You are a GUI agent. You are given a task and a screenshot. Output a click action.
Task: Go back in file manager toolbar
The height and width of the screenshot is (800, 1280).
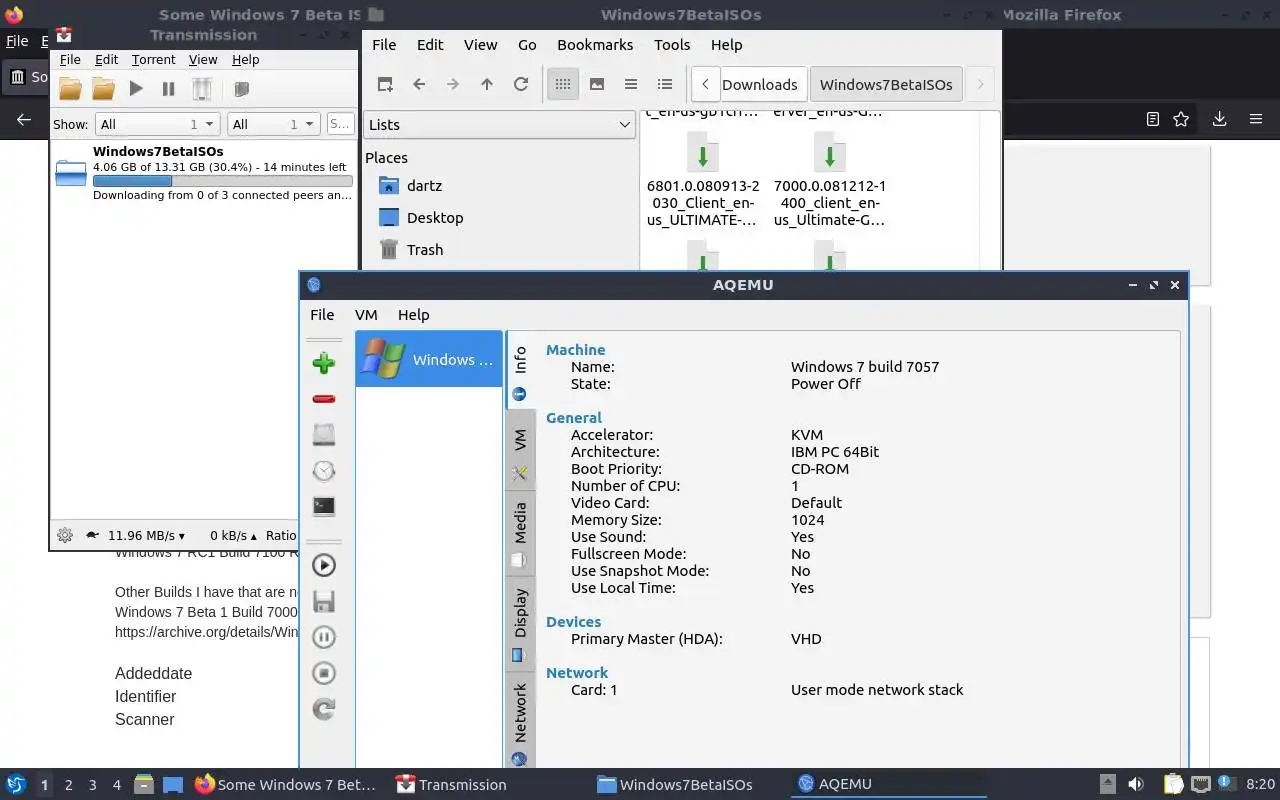(419, 84)
